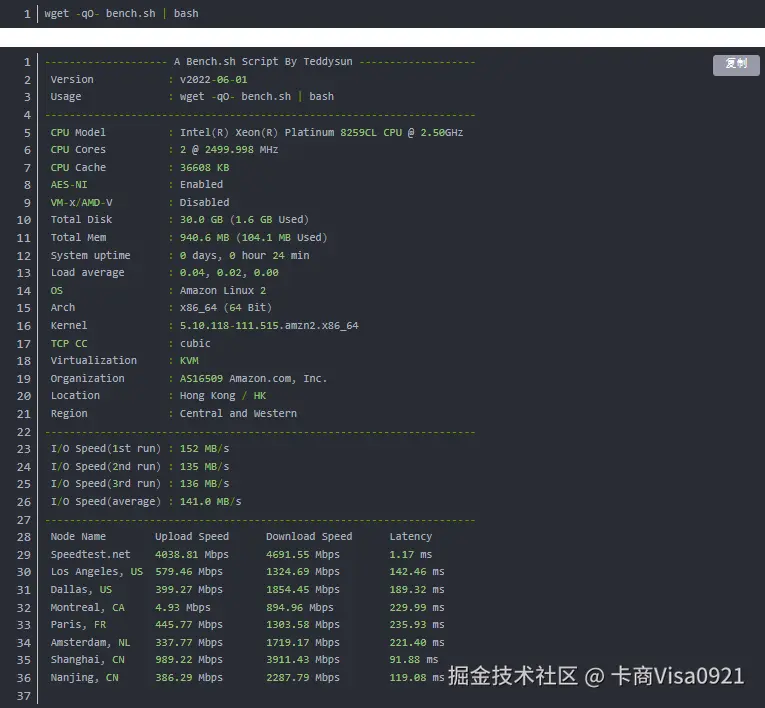Click node name 'Paris, FR'

click(x=78, y=625)
